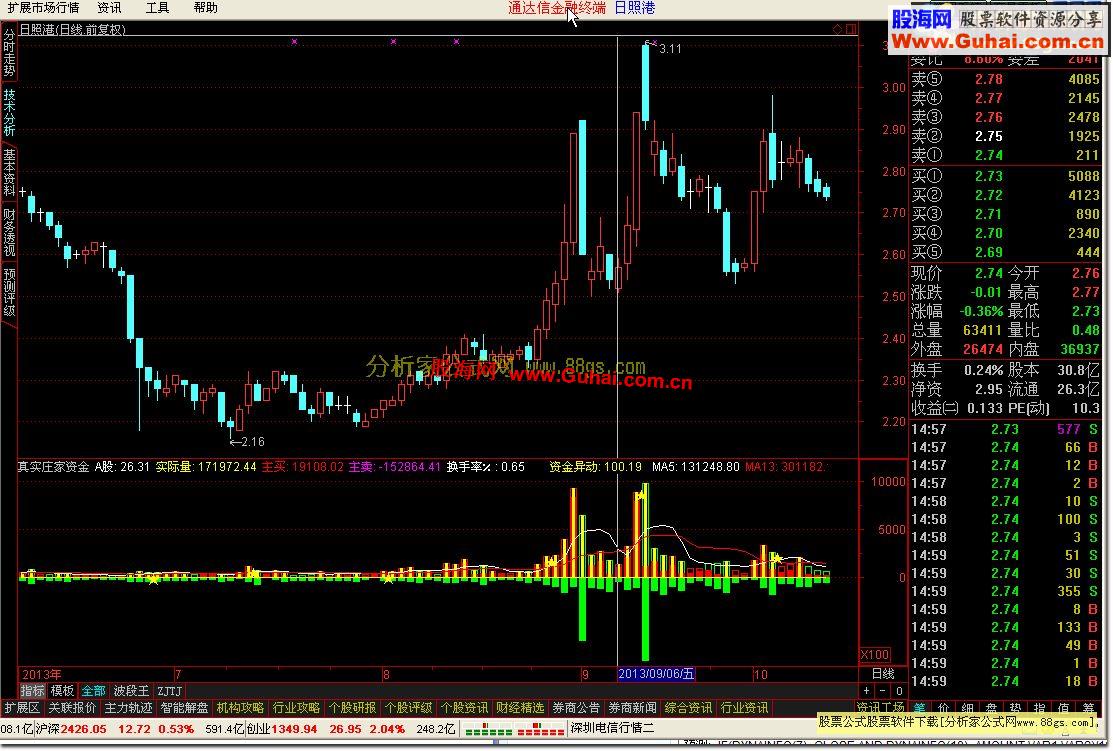Select the 全部 indicator tab
This screenshot has width=1113, height=751.
(93, 690)
